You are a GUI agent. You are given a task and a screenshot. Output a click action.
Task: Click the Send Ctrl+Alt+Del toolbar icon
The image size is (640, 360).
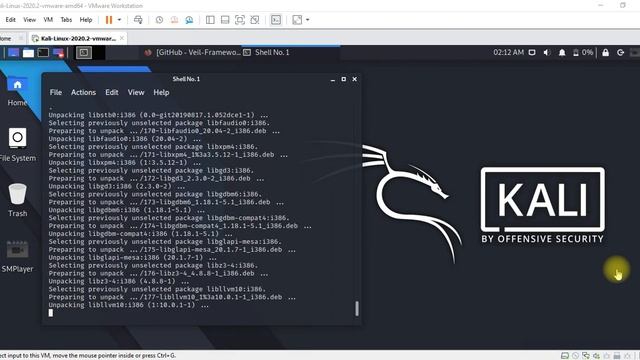(x=138, y=20)
